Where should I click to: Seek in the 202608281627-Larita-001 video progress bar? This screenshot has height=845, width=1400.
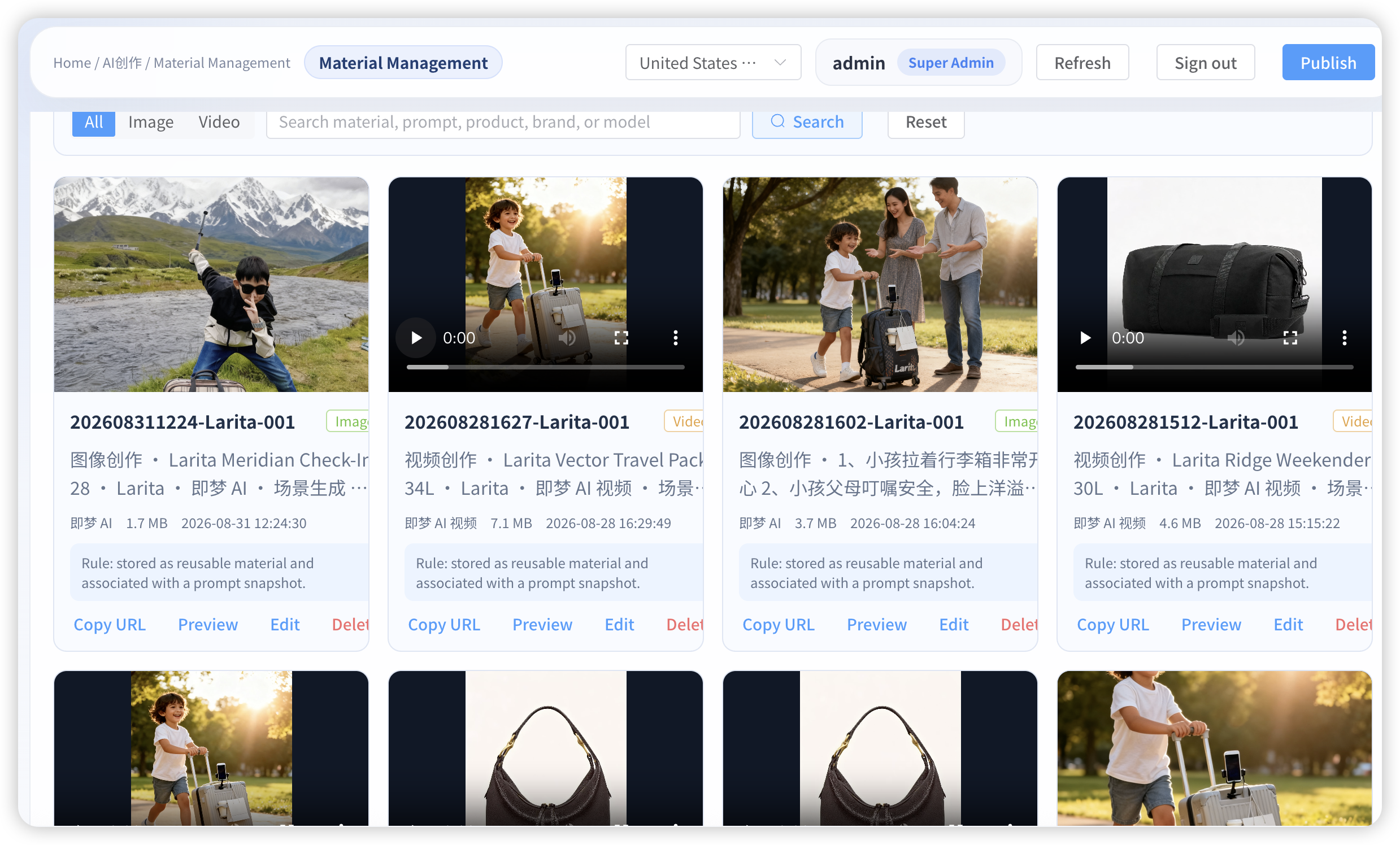click(x=545, y=367)
